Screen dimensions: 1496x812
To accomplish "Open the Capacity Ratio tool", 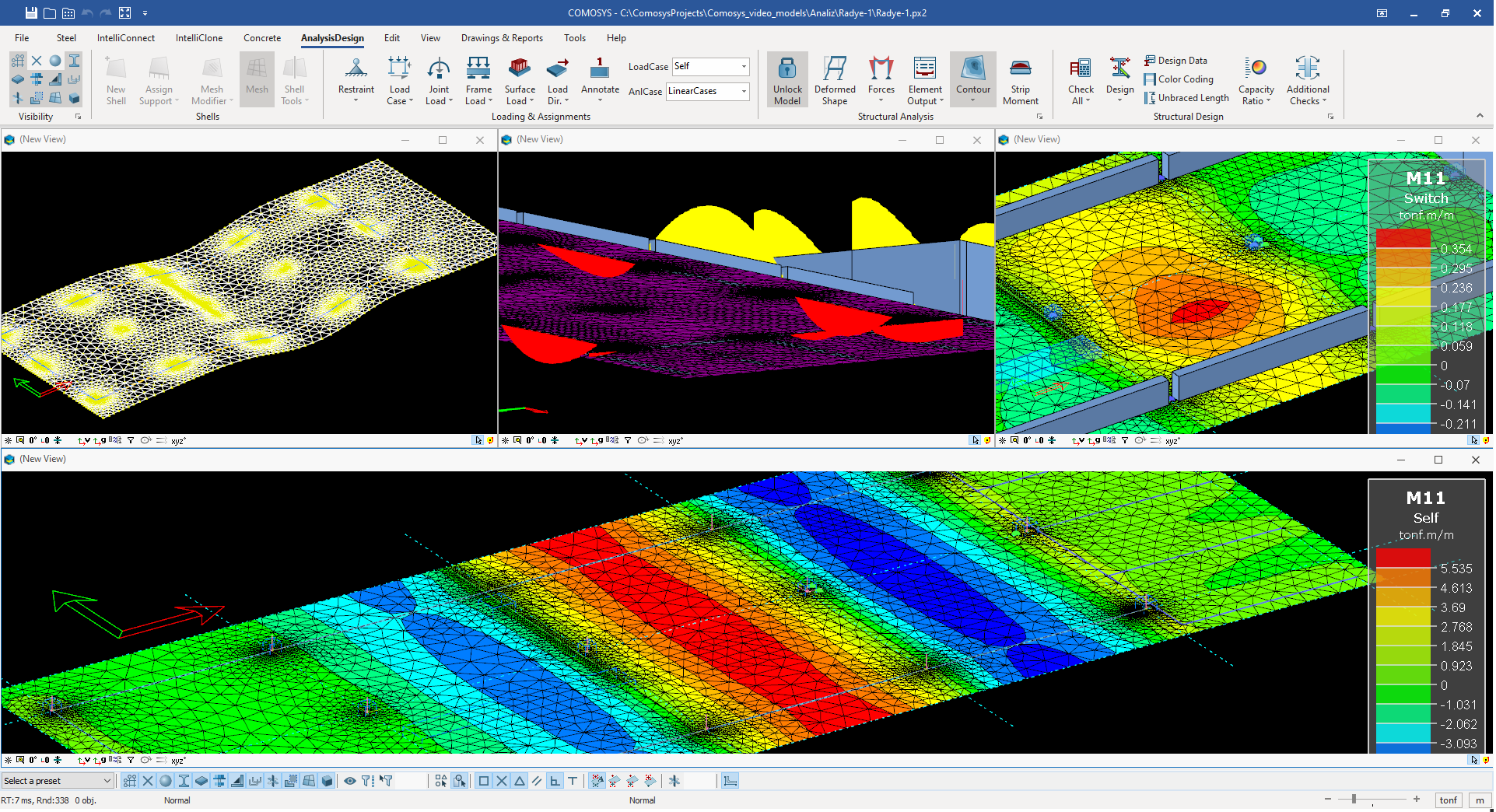I will click(x=1256, y=79).
